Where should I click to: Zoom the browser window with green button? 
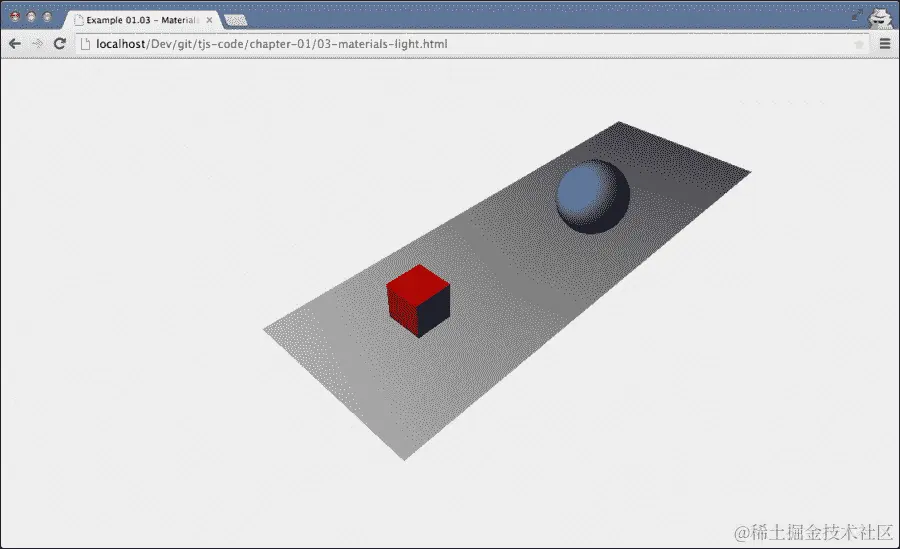47,17
